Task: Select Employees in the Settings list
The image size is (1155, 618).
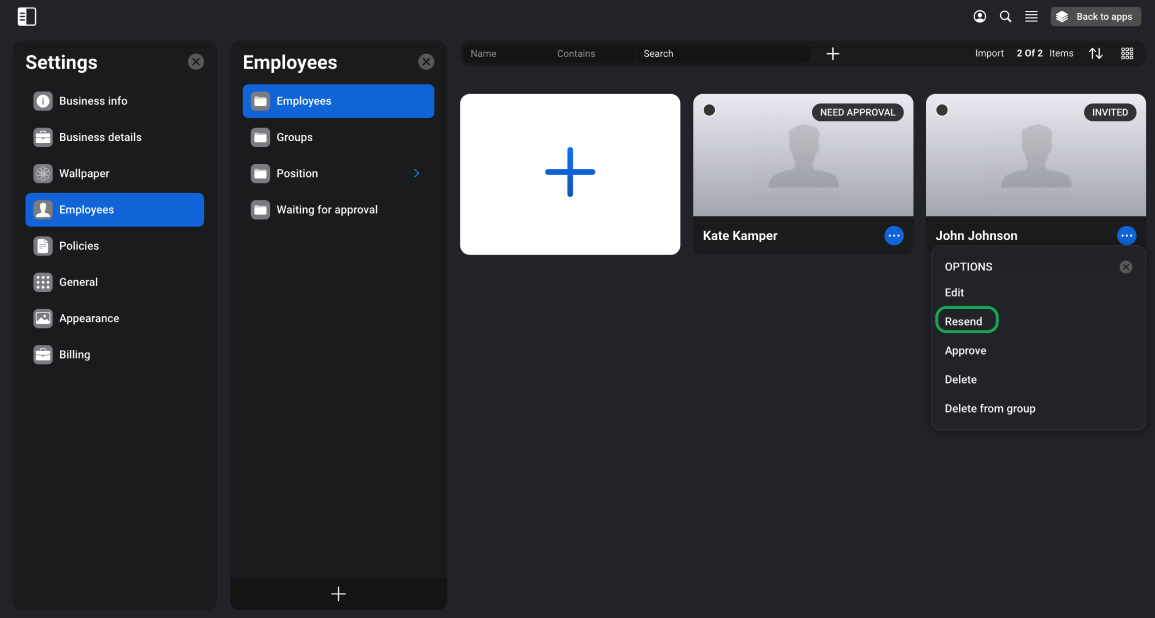Action: tap(115, 210)
